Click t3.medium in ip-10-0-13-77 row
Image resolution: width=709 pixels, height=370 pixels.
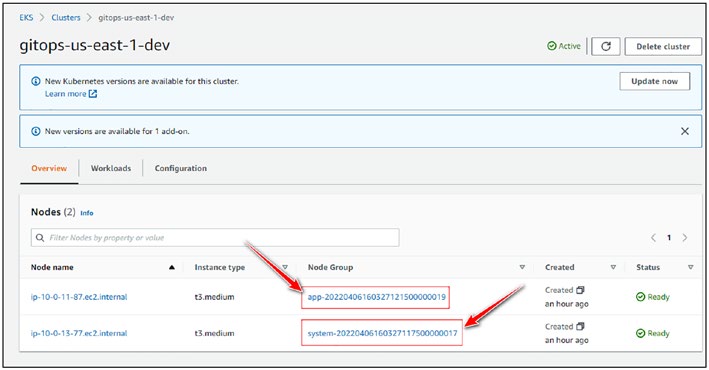tap(214, 333)
